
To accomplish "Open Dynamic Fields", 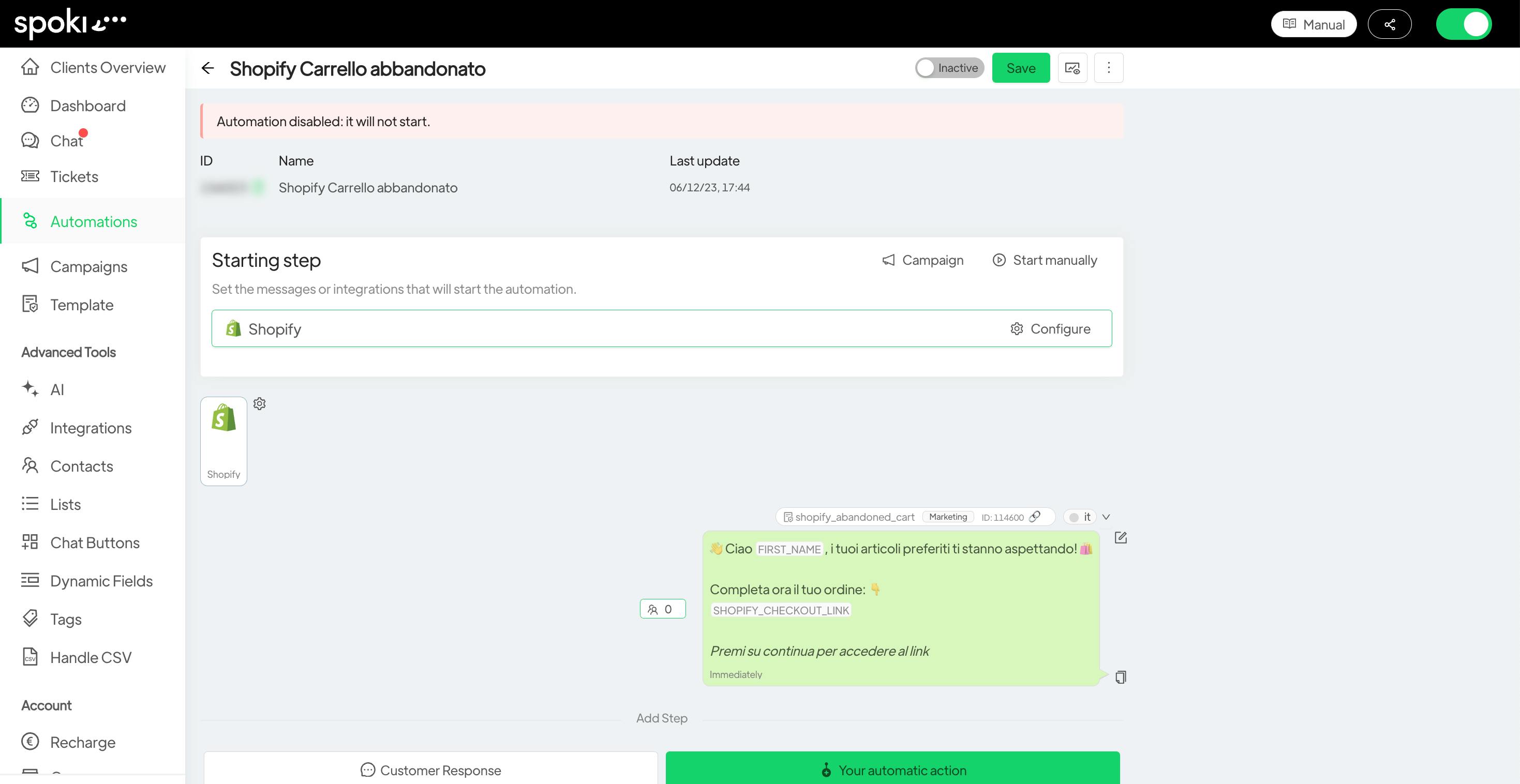I will pos(87,581).
